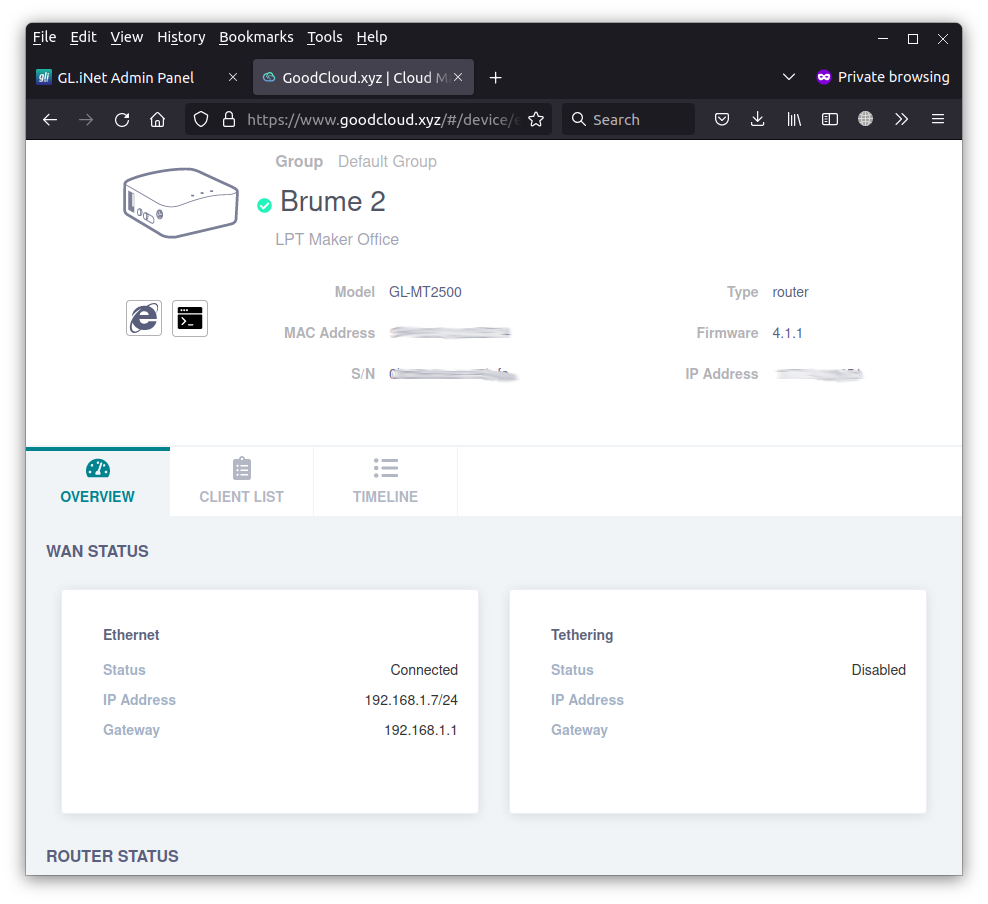The height and width of the screenshot is (904, 988).
Task: Toggle the Firefox sidebar
Action: [x=830, y=119]
